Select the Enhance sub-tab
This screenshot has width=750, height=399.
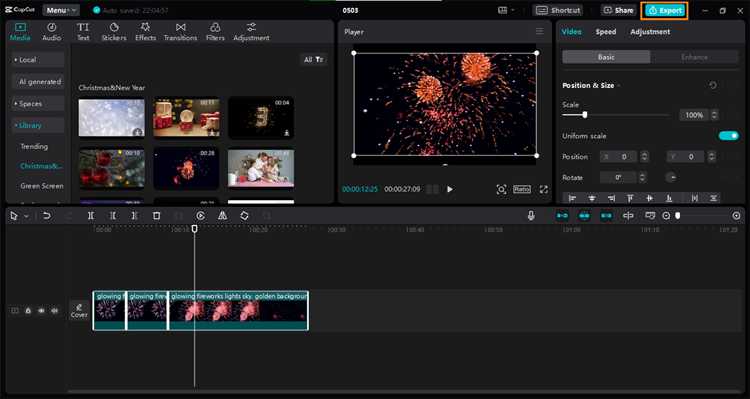pos(694,57)
